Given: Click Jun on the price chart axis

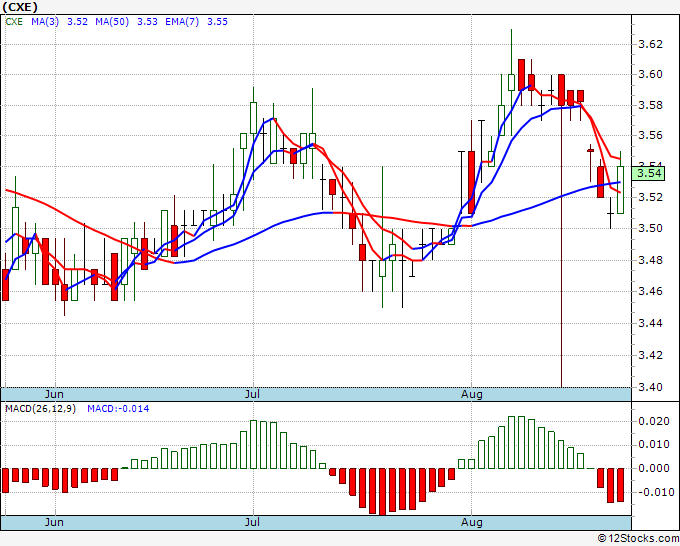Looking at the screenshot, I should pos(54,394).
